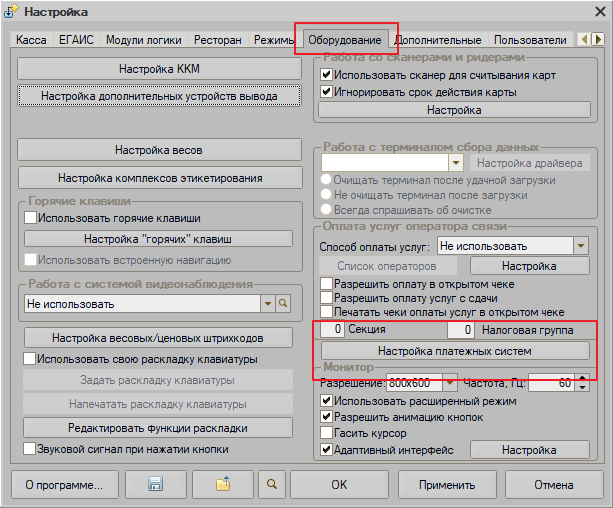Switch to the ЕГАИС tab
The height and width of the screenshot is (508, 613).
tap(79, 40)
